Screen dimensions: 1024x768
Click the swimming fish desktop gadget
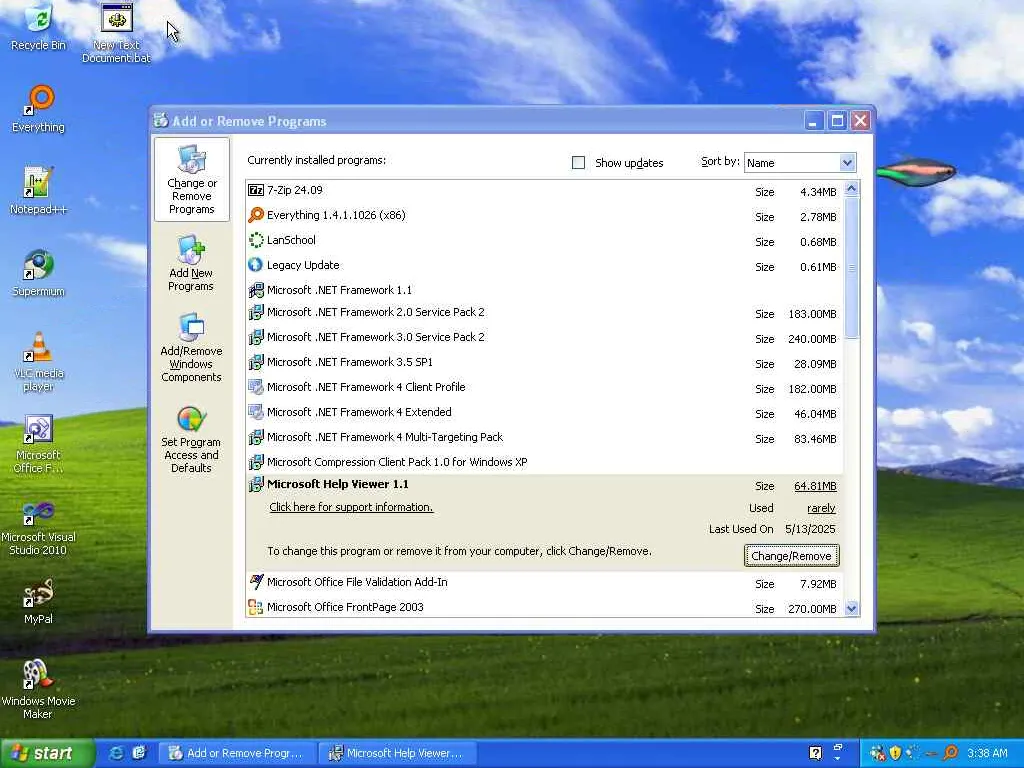click(x=916, y=172)
